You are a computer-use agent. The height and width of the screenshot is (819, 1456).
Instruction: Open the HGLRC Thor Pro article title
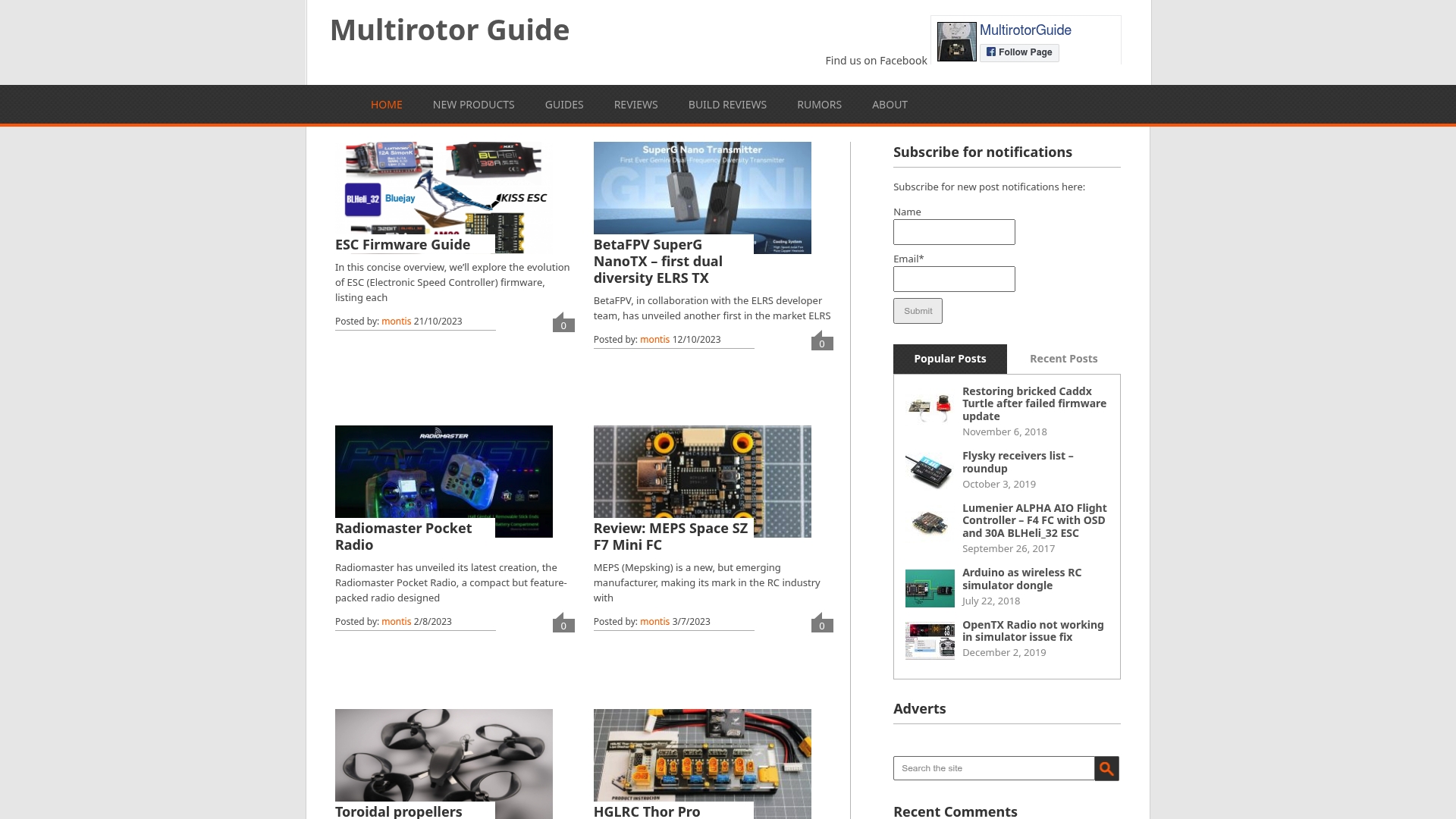pyautogui.click(x=647, y=811)
